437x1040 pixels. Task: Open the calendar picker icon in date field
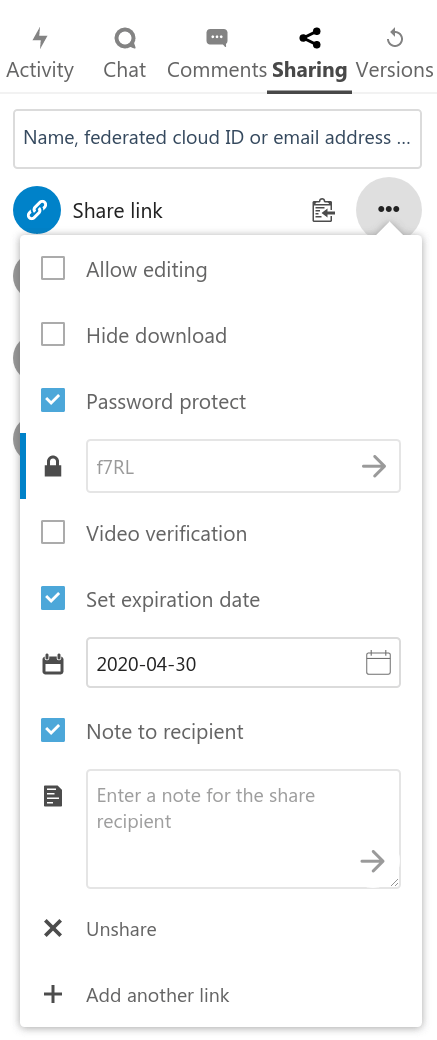click(379, 663)
